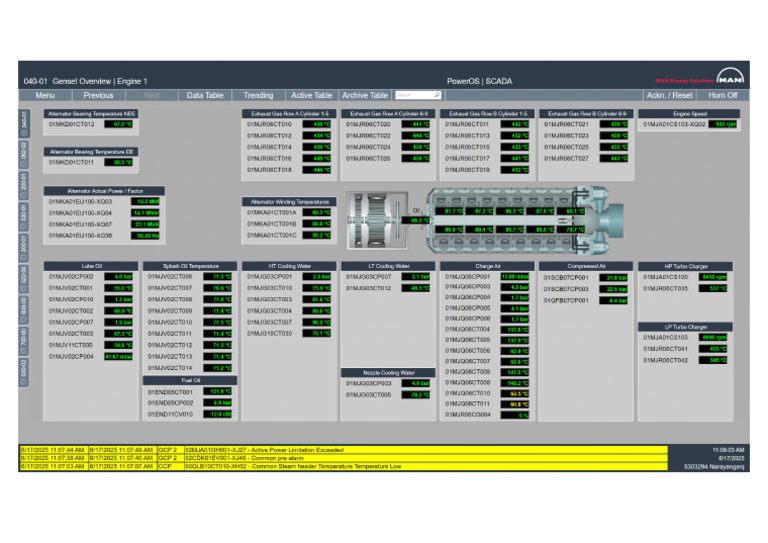Click the Oil temperature reading beside engine
Screen dimensions: 768x543
pos(416,220)
